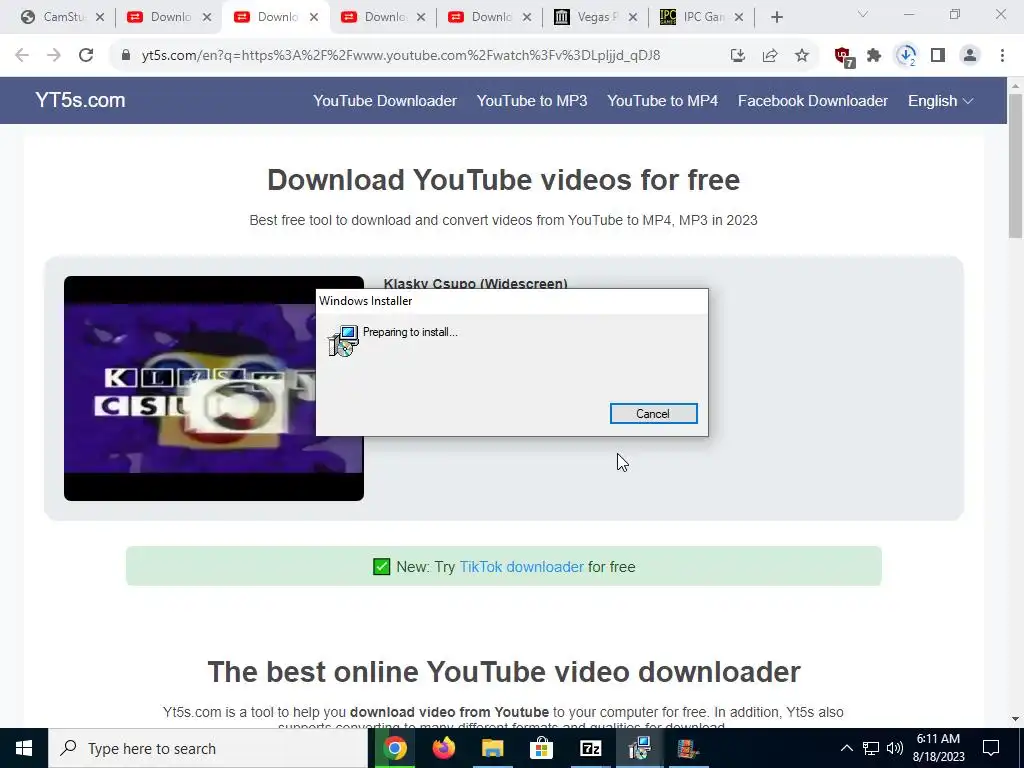Open volume control tray icon
The height and width of the screenshot is (768, 1024).
895,748
